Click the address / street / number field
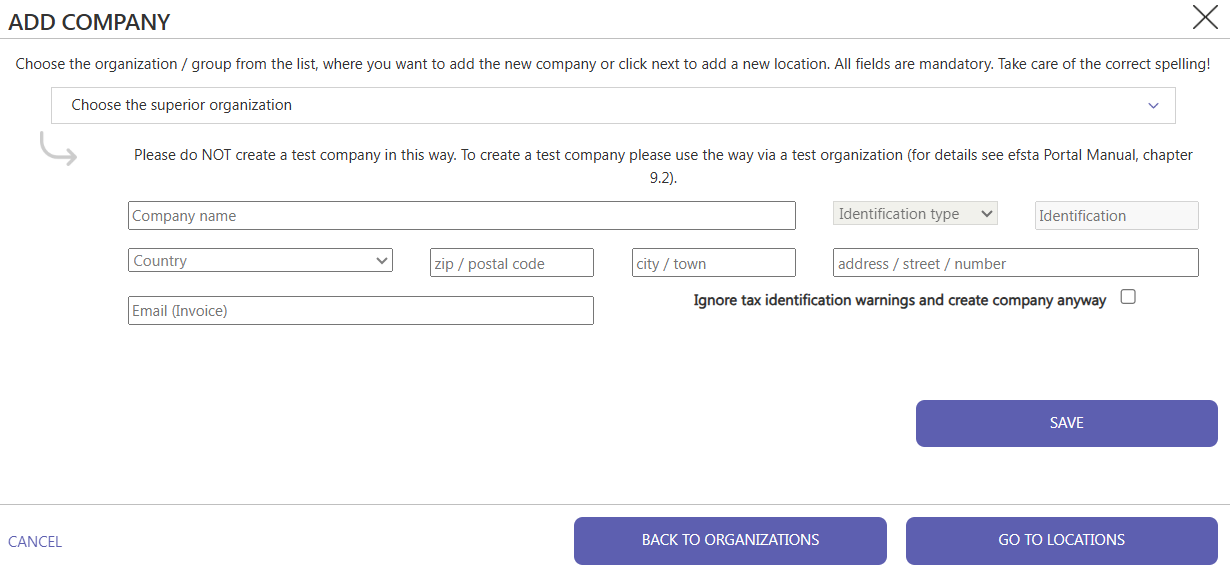The width and height of the screenshot is (1230, 576). click(x=1015, y=263)
